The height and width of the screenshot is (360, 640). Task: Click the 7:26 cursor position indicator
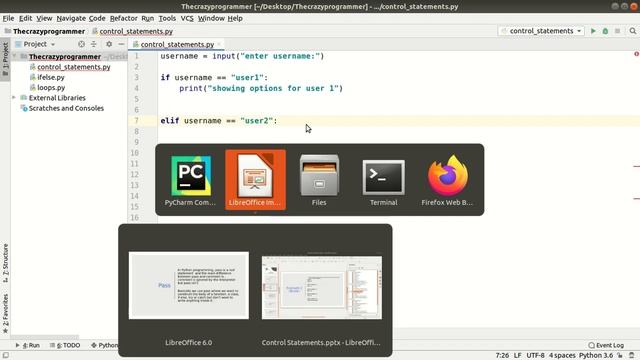(x=502, y=356)
